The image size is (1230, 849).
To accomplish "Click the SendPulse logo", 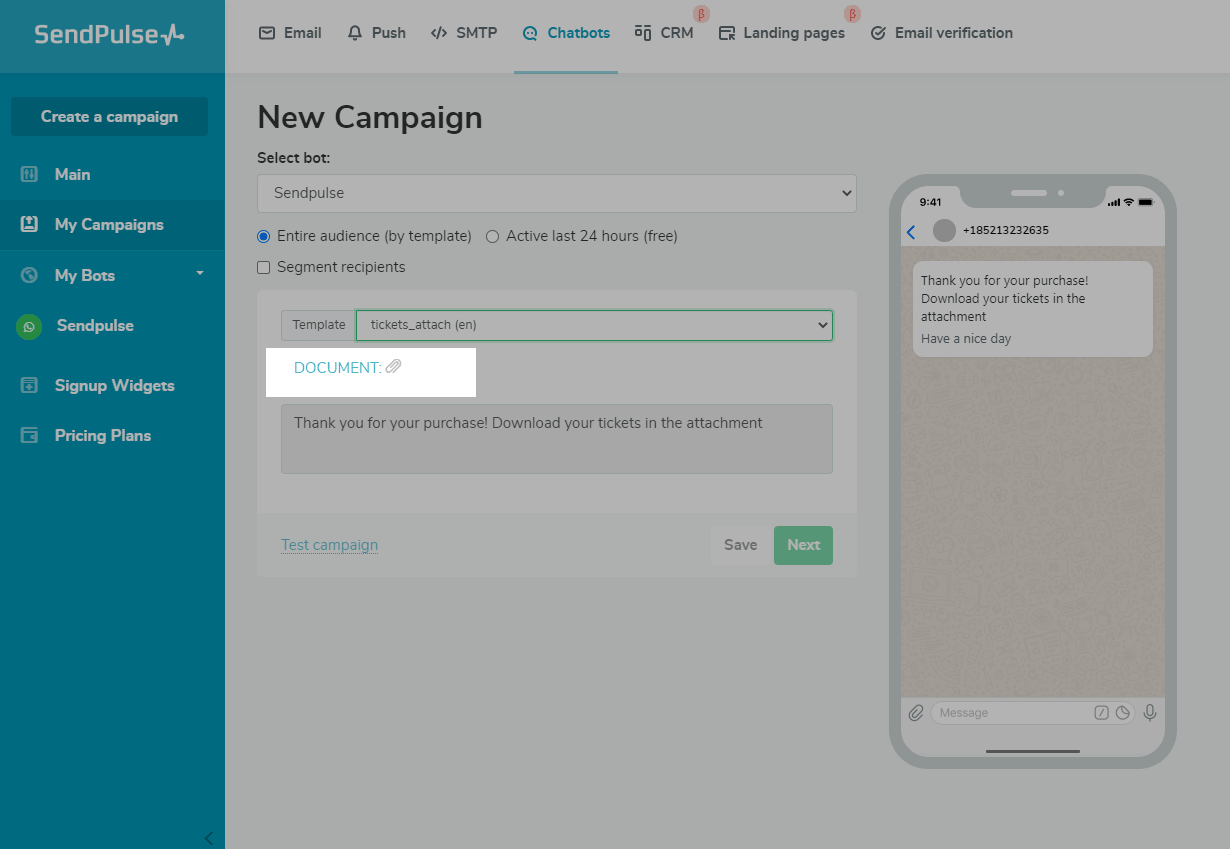I will pos(109,34).
